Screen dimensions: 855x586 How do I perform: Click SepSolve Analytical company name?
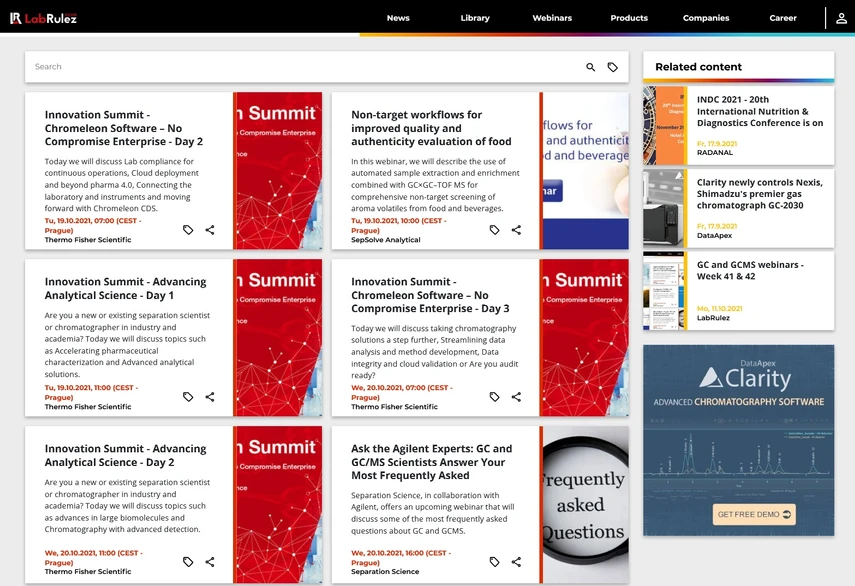point(386,240)
